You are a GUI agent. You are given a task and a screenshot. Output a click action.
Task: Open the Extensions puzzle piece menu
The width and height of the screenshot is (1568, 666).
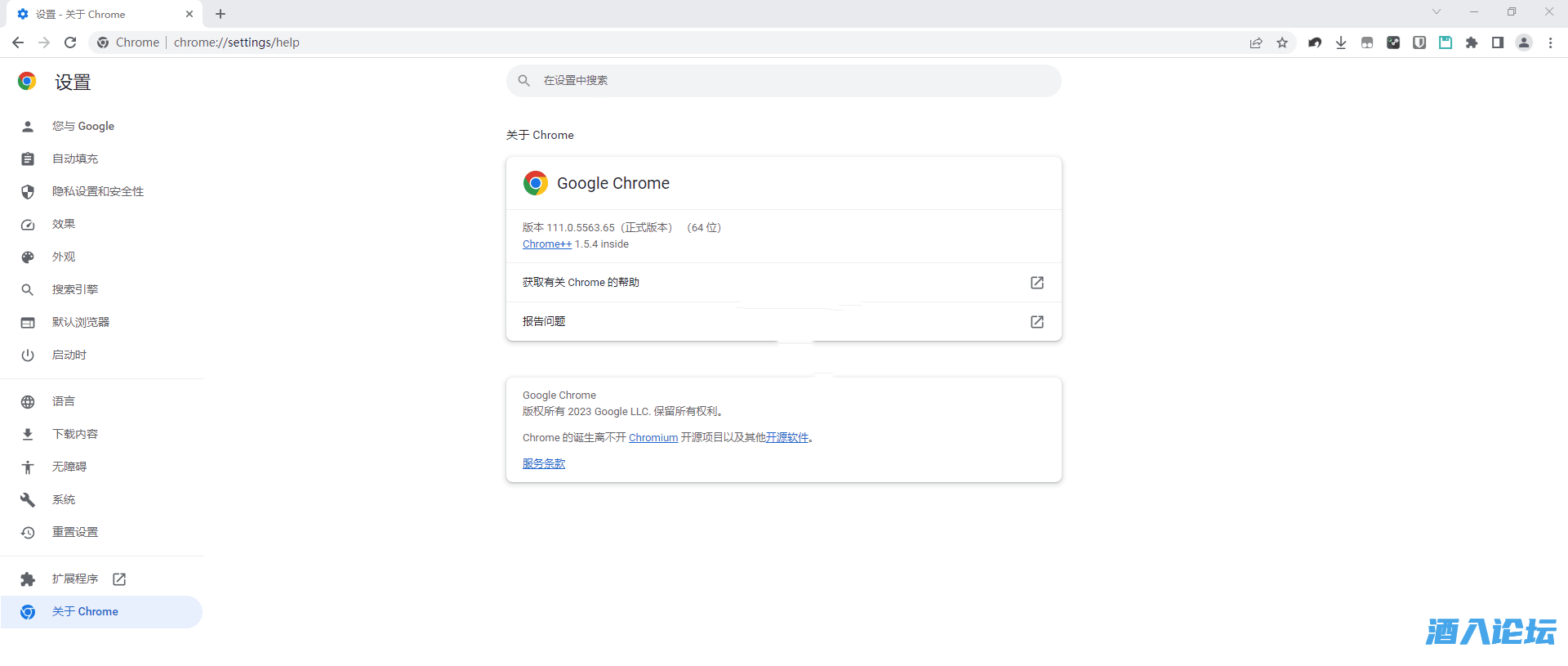[1472, 42]
